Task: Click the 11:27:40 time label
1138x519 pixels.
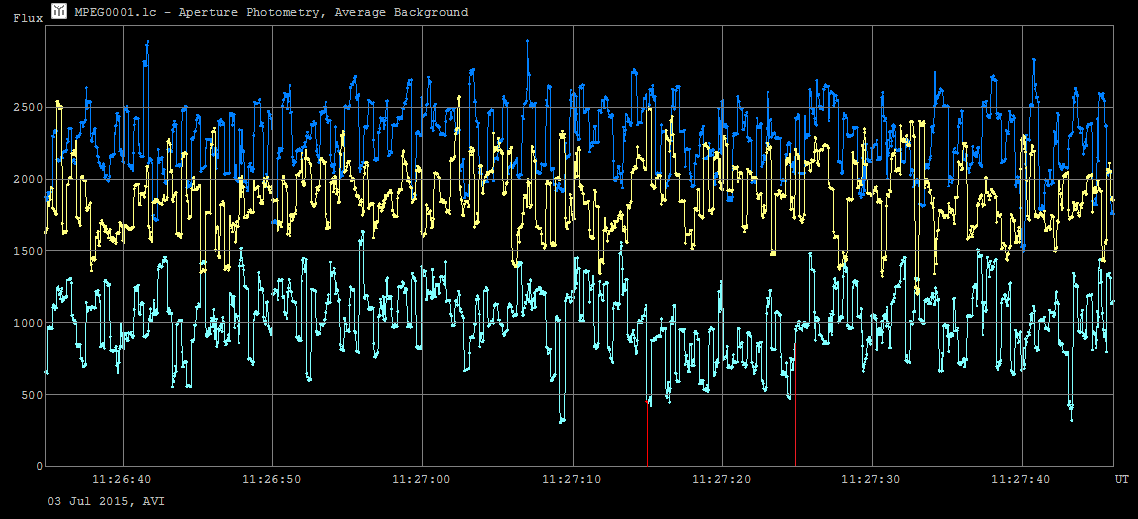Action: [x=1022, y=479]
